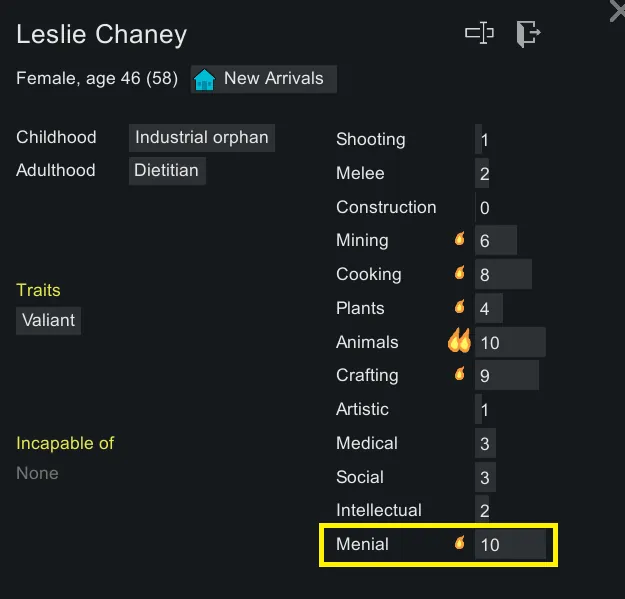Click the flame icon next to Menial
The width and height of the screenshot is (625, 599).
pos(460,544)
